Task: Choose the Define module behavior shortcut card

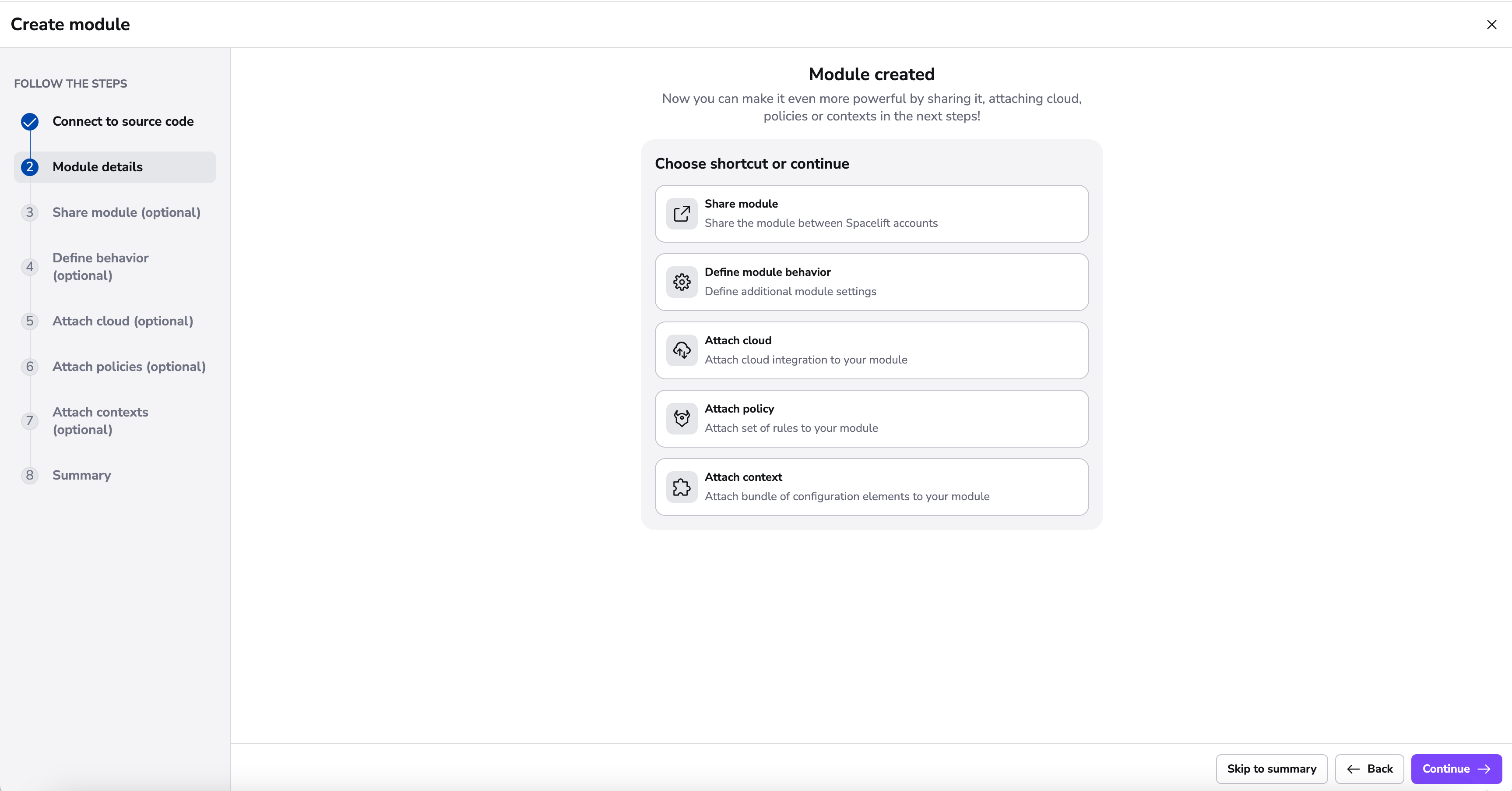Action: coord(871,282)
